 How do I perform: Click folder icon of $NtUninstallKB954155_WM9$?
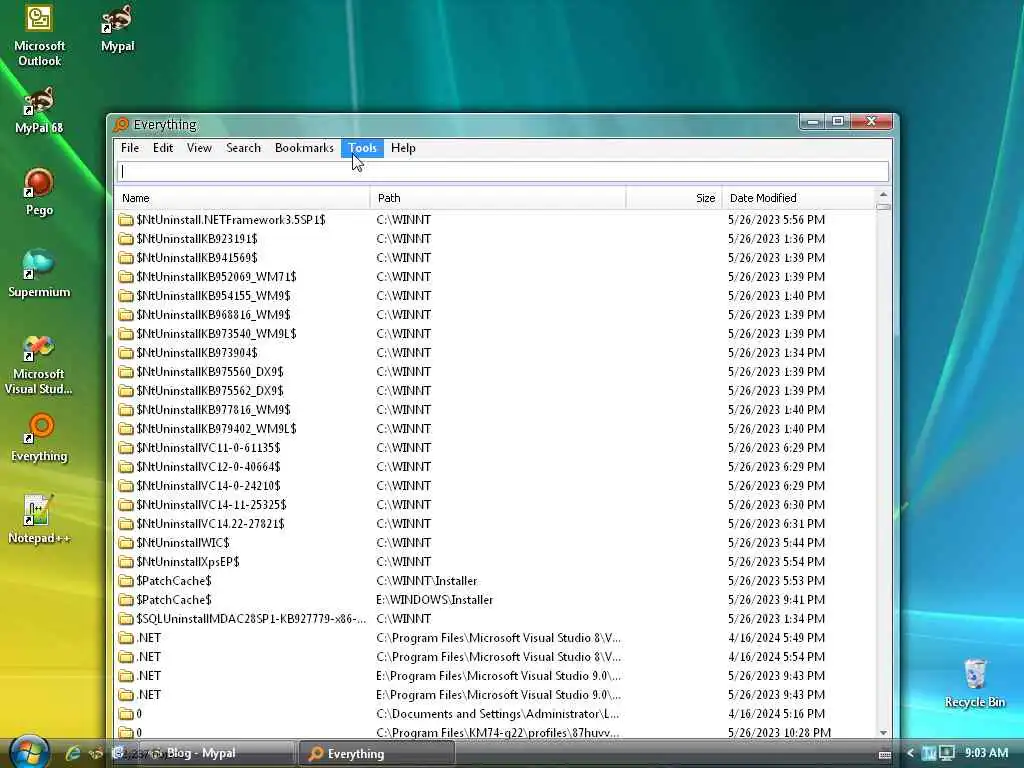click(x=125, y=296)
